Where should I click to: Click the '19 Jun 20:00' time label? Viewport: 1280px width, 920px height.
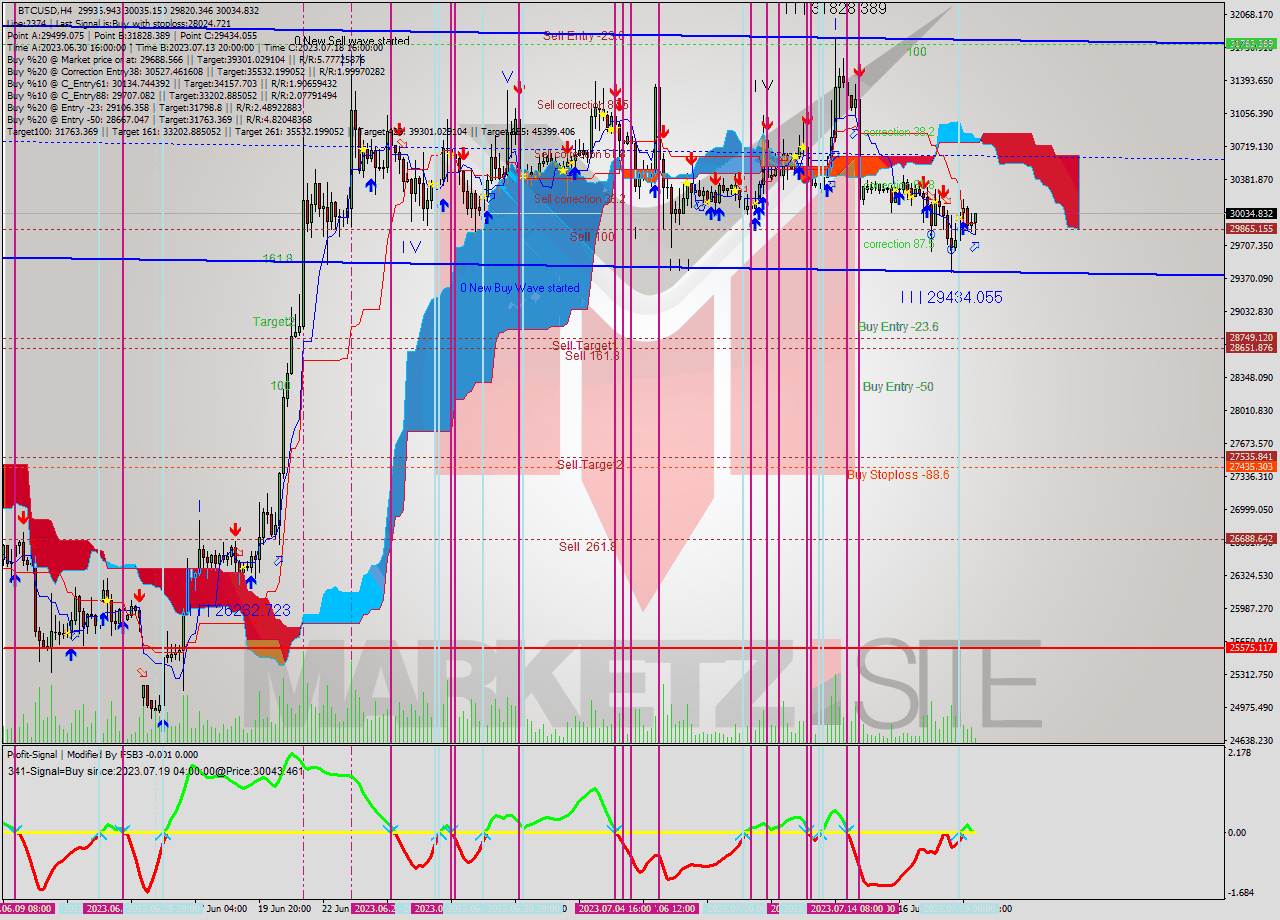click(x=283, y=908)
